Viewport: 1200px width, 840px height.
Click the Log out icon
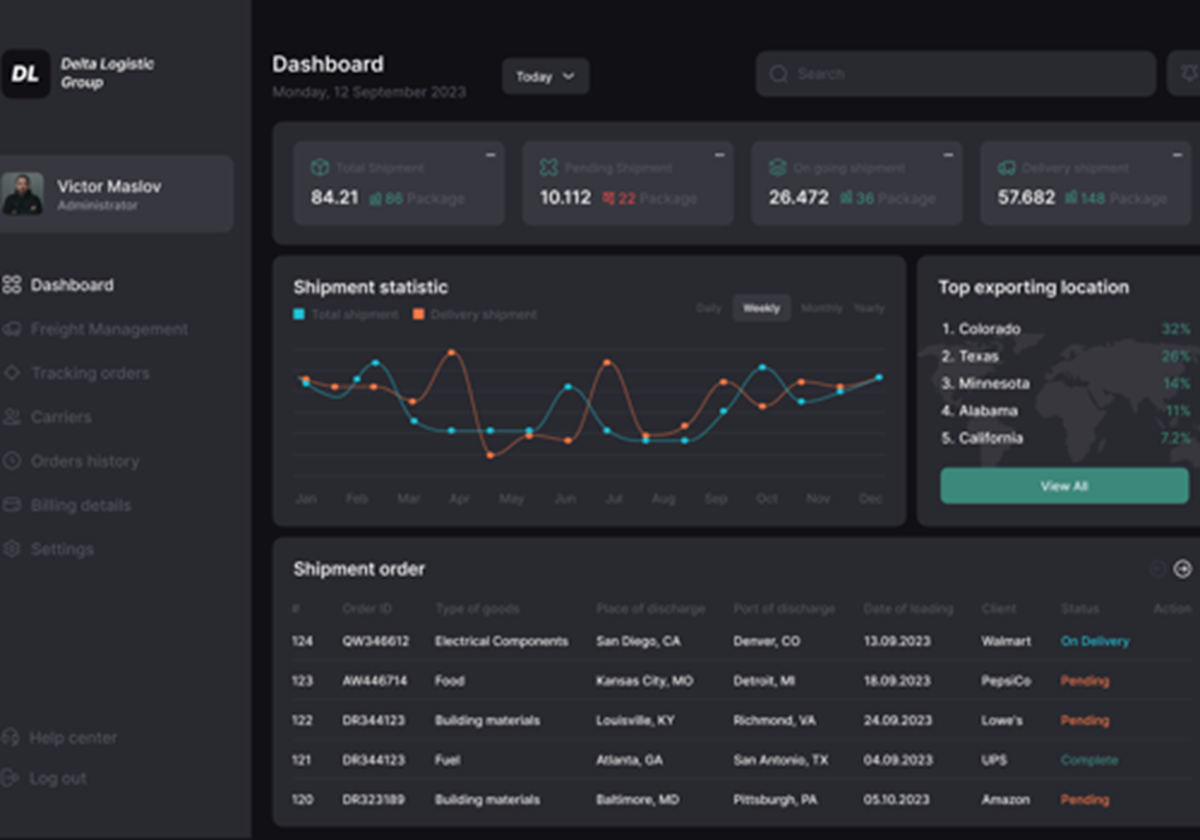tap(11, 777)
